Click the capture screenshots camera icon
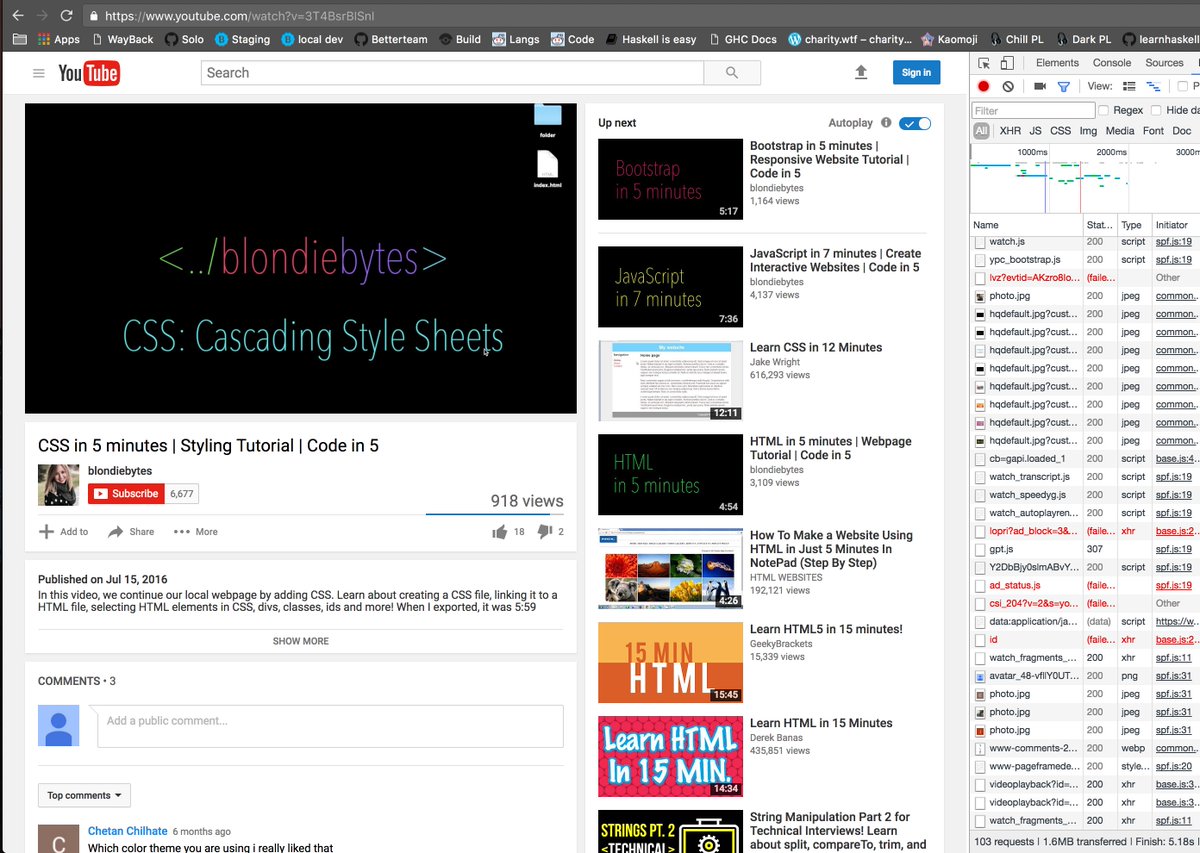The width and height of the screenshot is (1200, 853). pyautogui.click(x=1040, y=87)
